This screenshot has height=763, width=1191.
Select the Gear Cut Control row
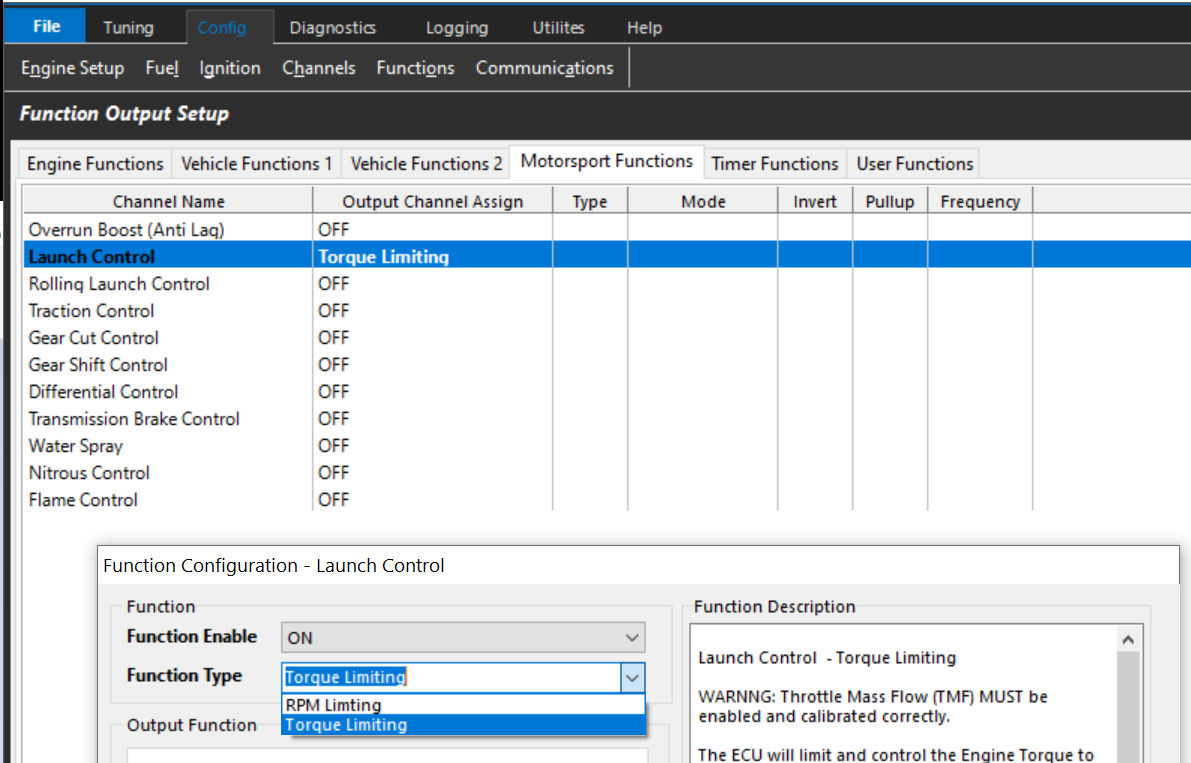607,338
